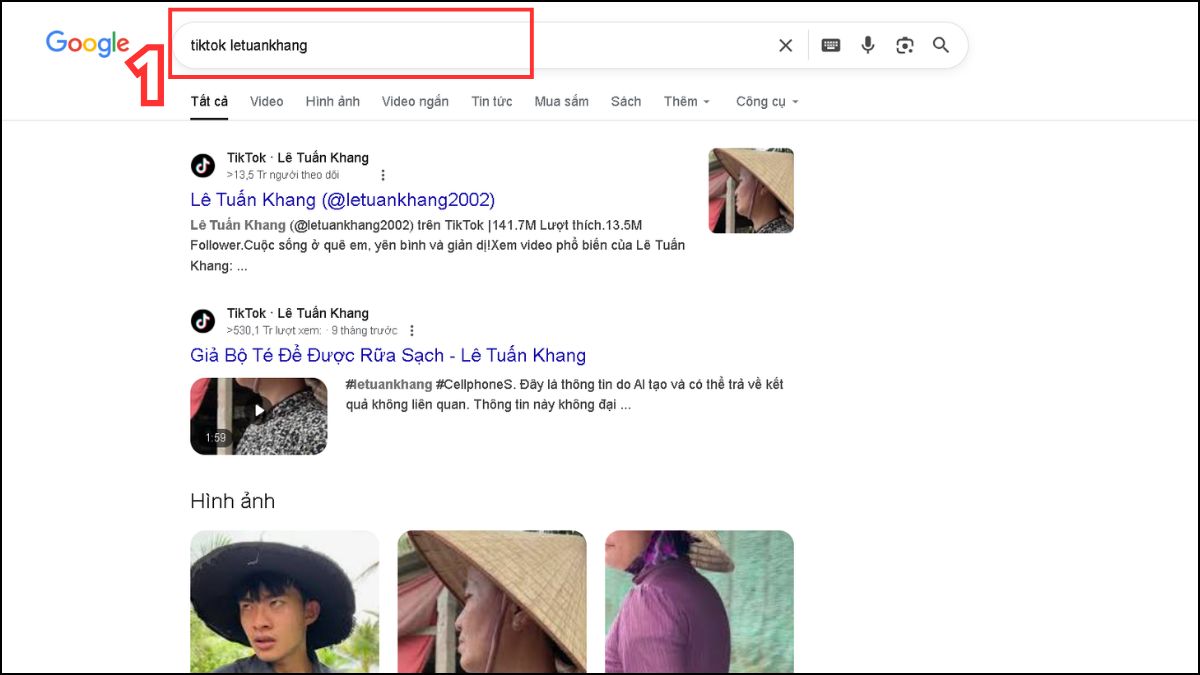This screenshot has width=1200, height=675.
Task: Click '>530,1 Tr lượt xem' text
Action: click(x=274, y=330)
